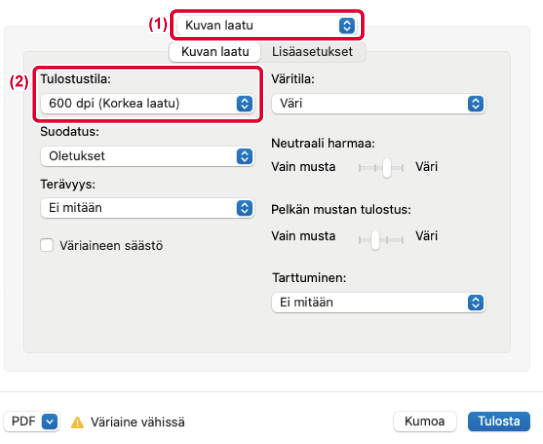
Task: Click the PDF dropdown arrow icon
Action: [50, 422]
